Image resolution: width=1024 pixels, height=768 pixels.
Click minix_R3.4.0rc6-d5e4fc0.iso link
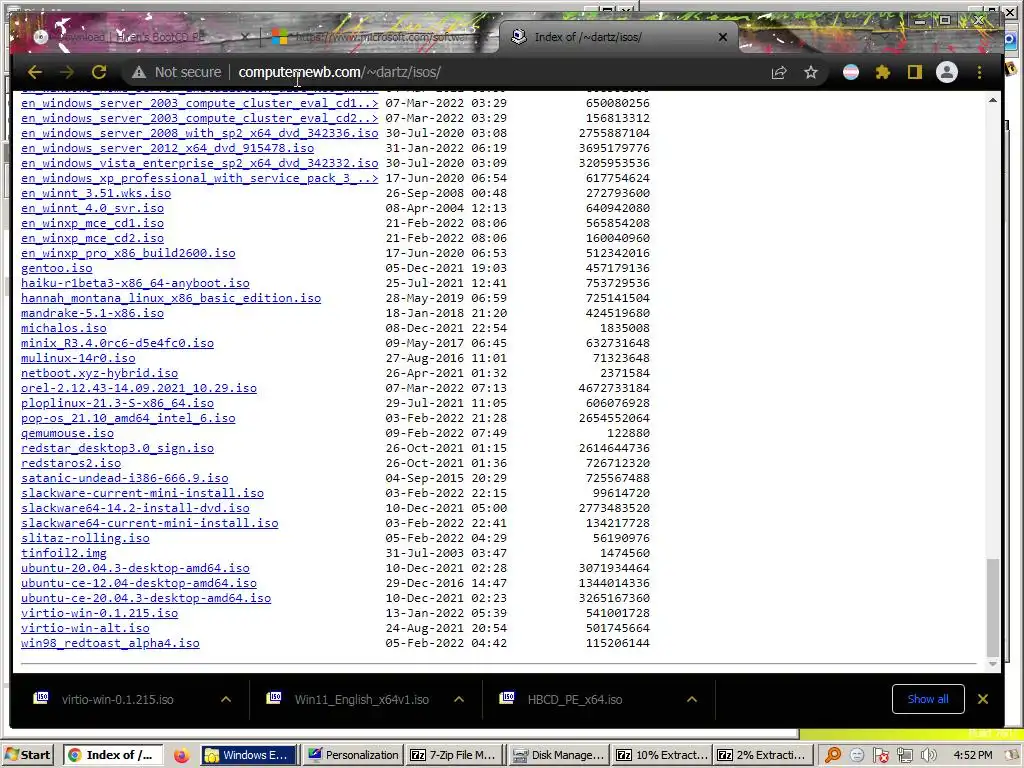[118, 344]
